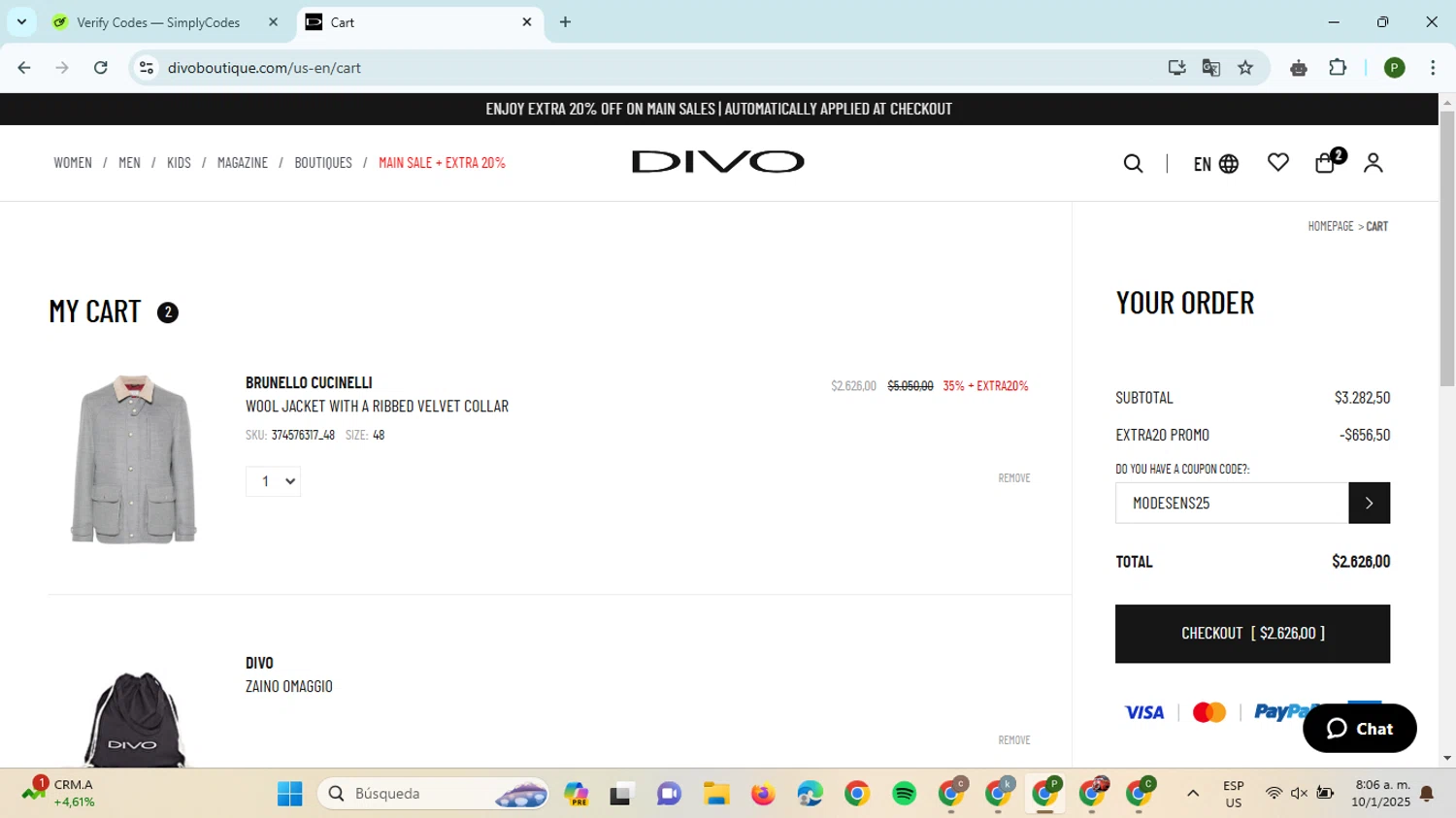Open the EN language globe selector

pos(1215,163)
